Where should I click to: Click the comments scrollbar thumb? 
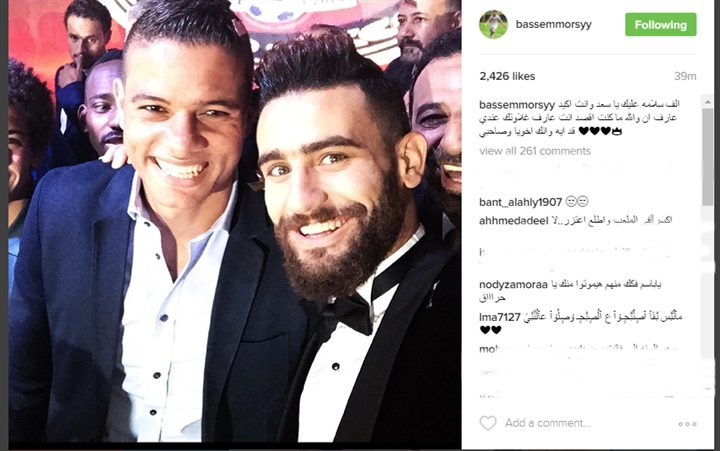click(707, 157)
